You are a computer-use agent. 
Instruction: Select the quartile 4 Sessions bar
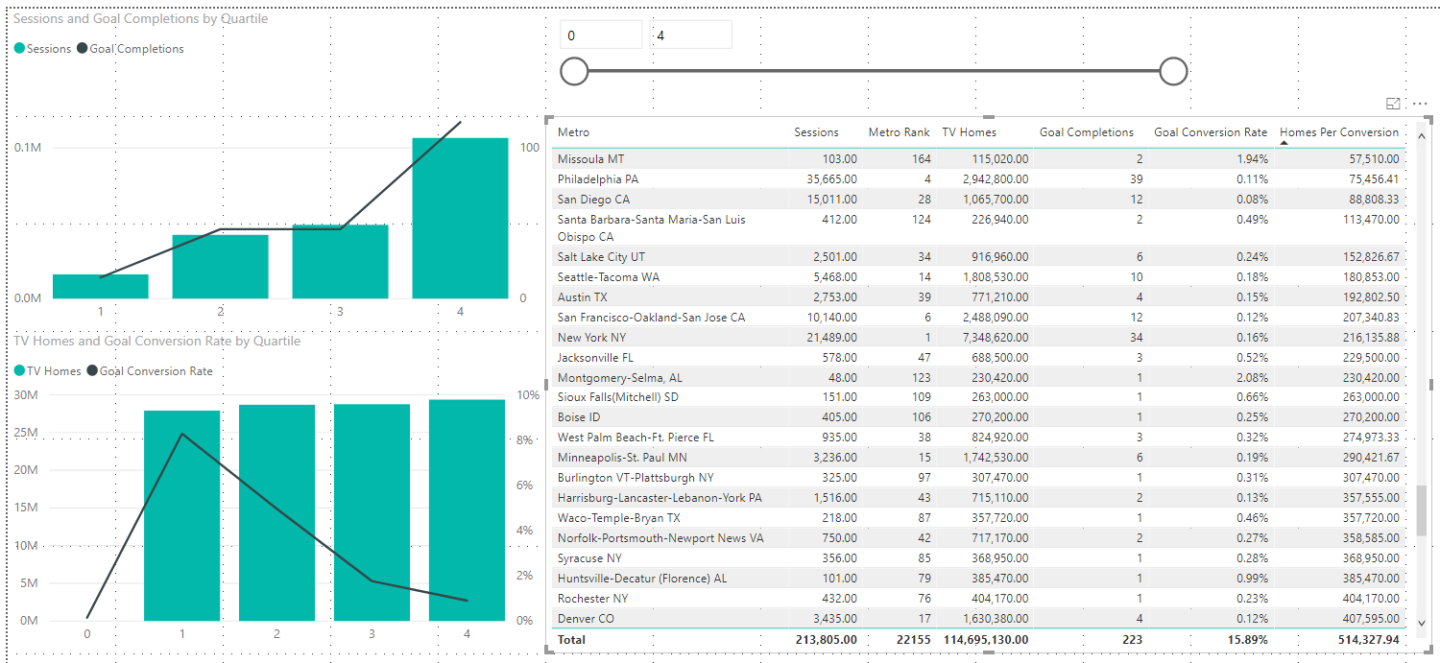[460, 218]
